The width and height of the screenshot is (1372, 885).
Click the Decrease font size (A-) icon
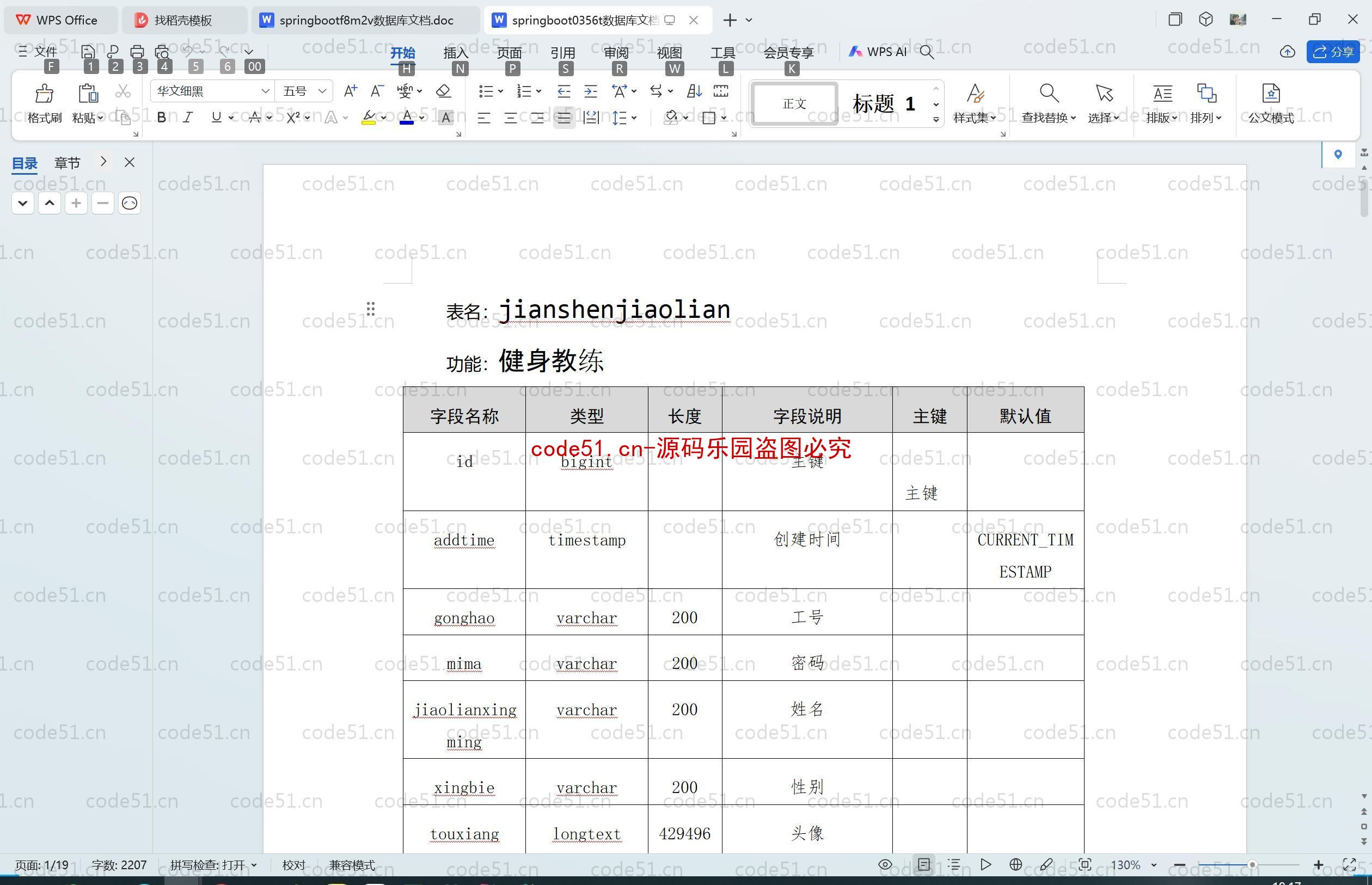coord(377,91)
